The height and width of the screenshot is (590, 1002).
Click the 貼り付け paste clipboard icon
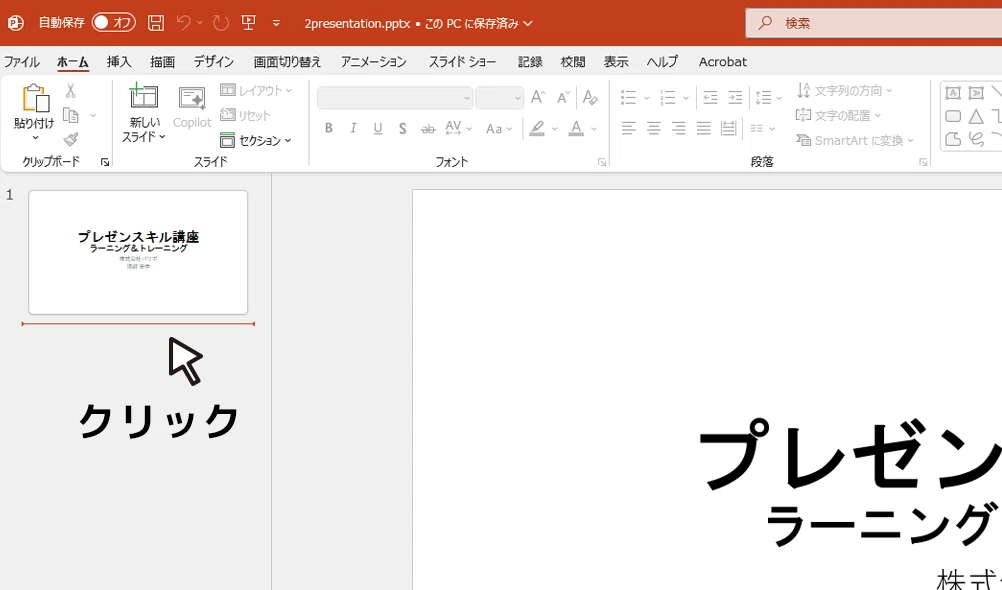click(35, 98)
